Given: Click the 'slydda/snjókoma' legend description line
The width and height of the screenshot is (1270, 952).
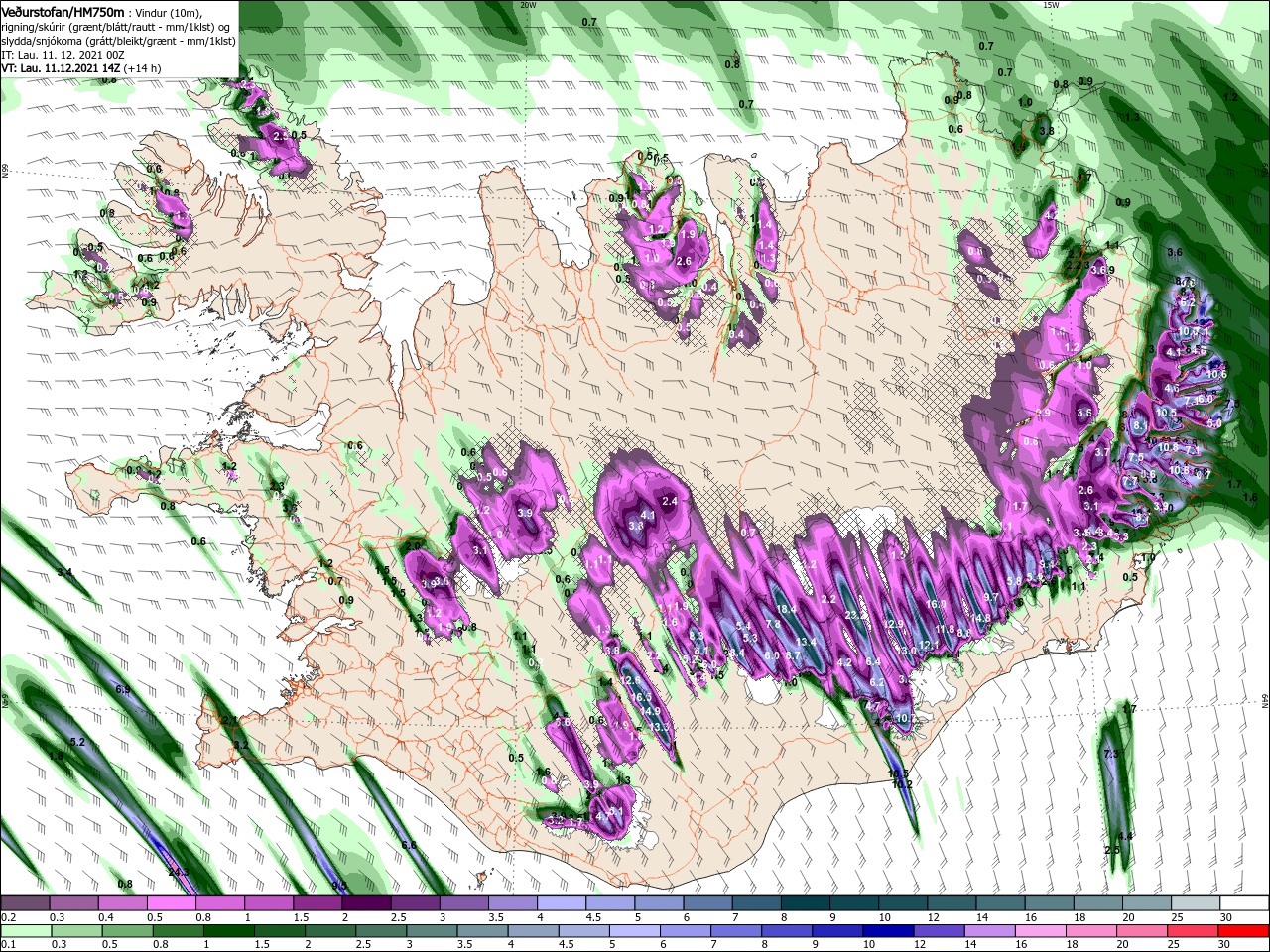Looking at the screenshot, I should pos(118,41).
